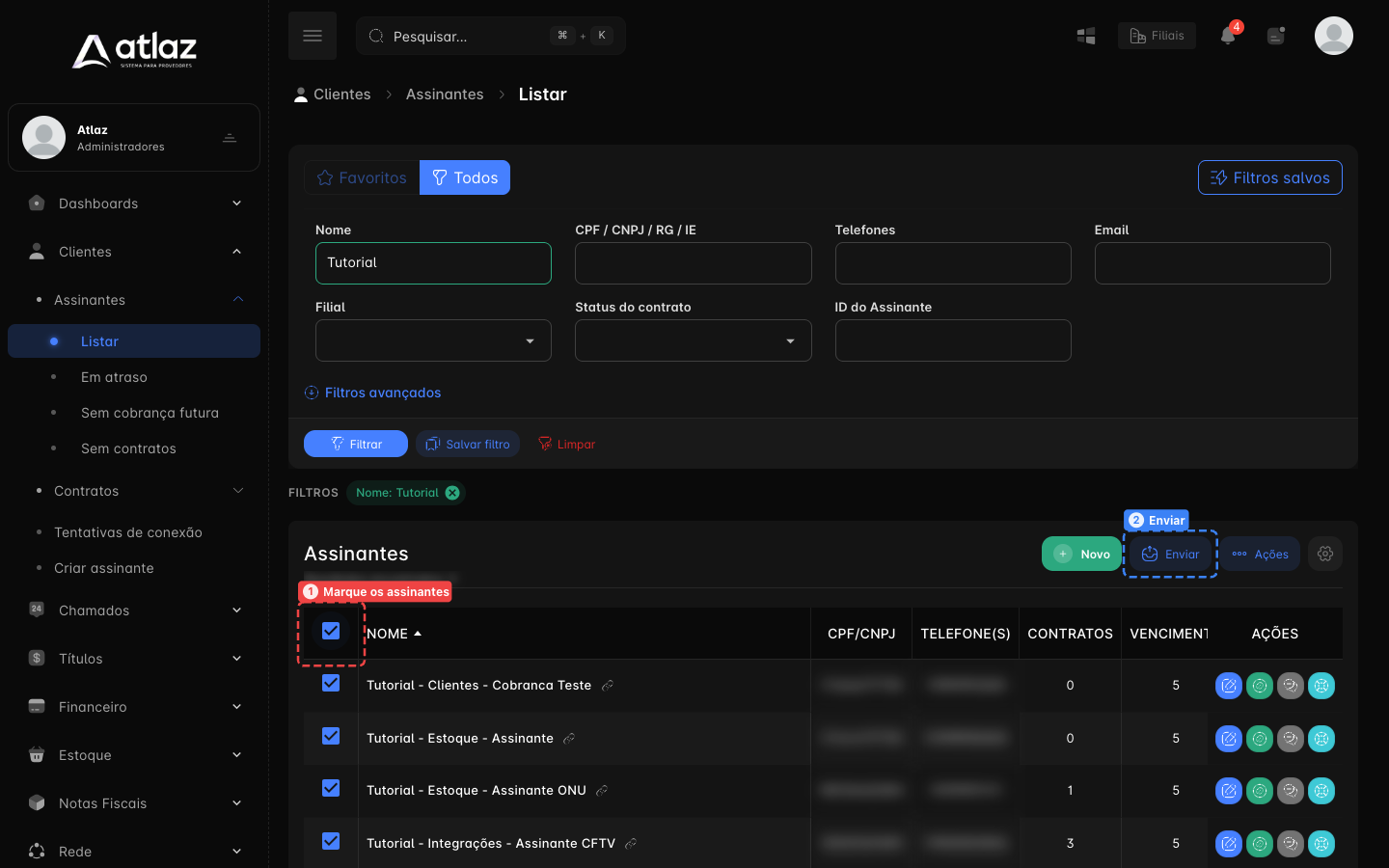Select the Todos tab
This screenshot has height=868, width=1389.
(x=465, y=177)
